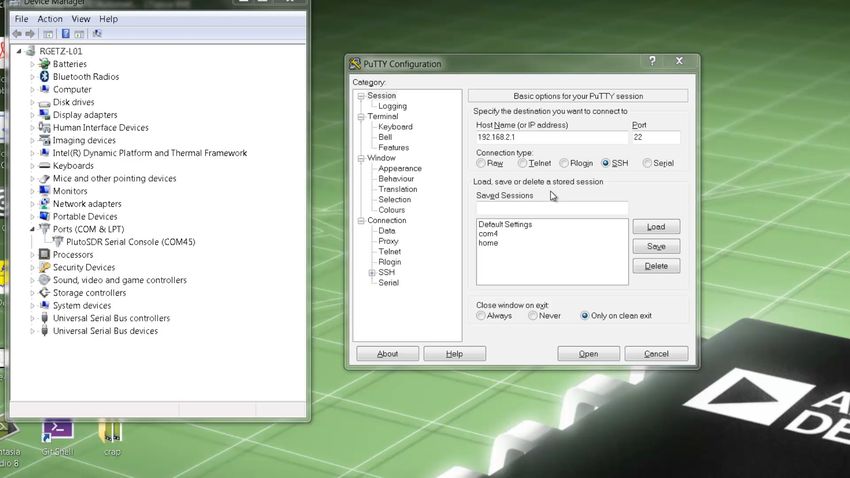Expand the Universal Serial Bus devices node
The height and width of the screenshot is (478, 850).
[32, 331]
